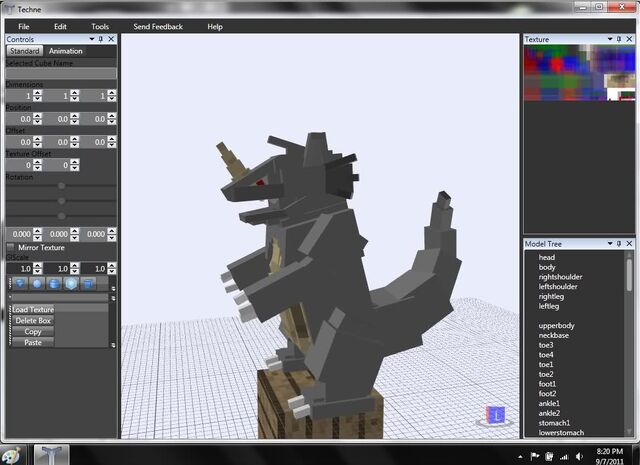Toggle the Mirror Texture checkbox
The height and width of the screenshot is (465, 640).
tap(11, 247)
